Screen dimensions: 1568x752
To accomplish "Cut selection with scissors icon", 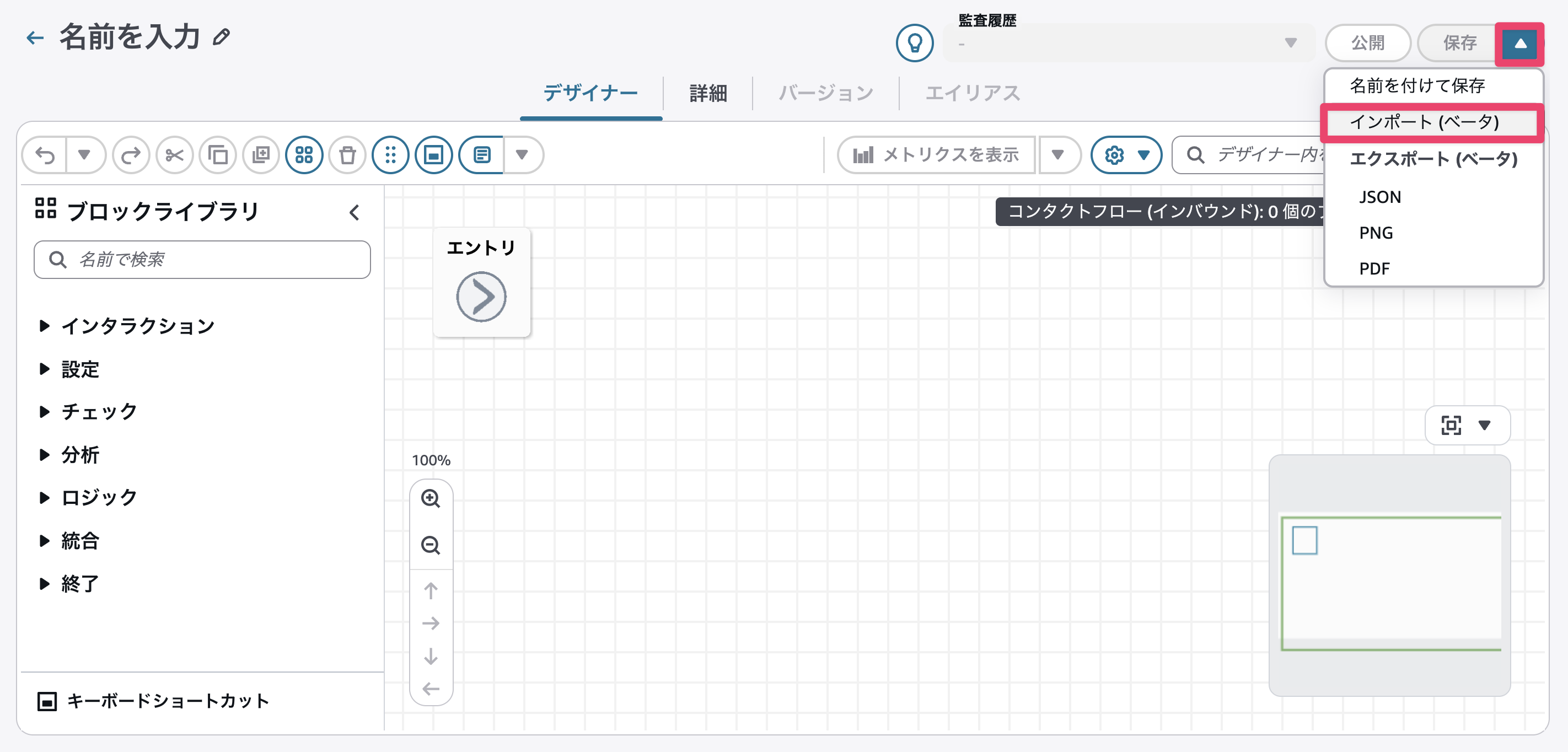I will coord(174,155).
